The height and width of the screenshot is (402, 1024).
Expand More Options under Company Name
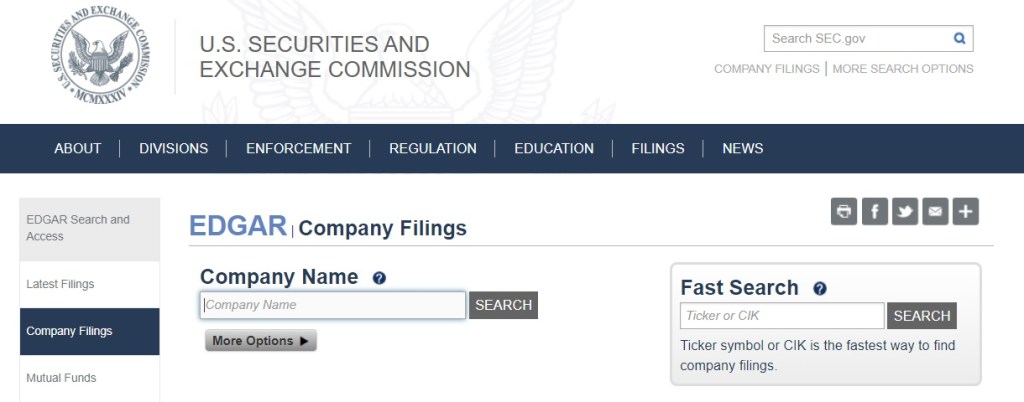261,341
